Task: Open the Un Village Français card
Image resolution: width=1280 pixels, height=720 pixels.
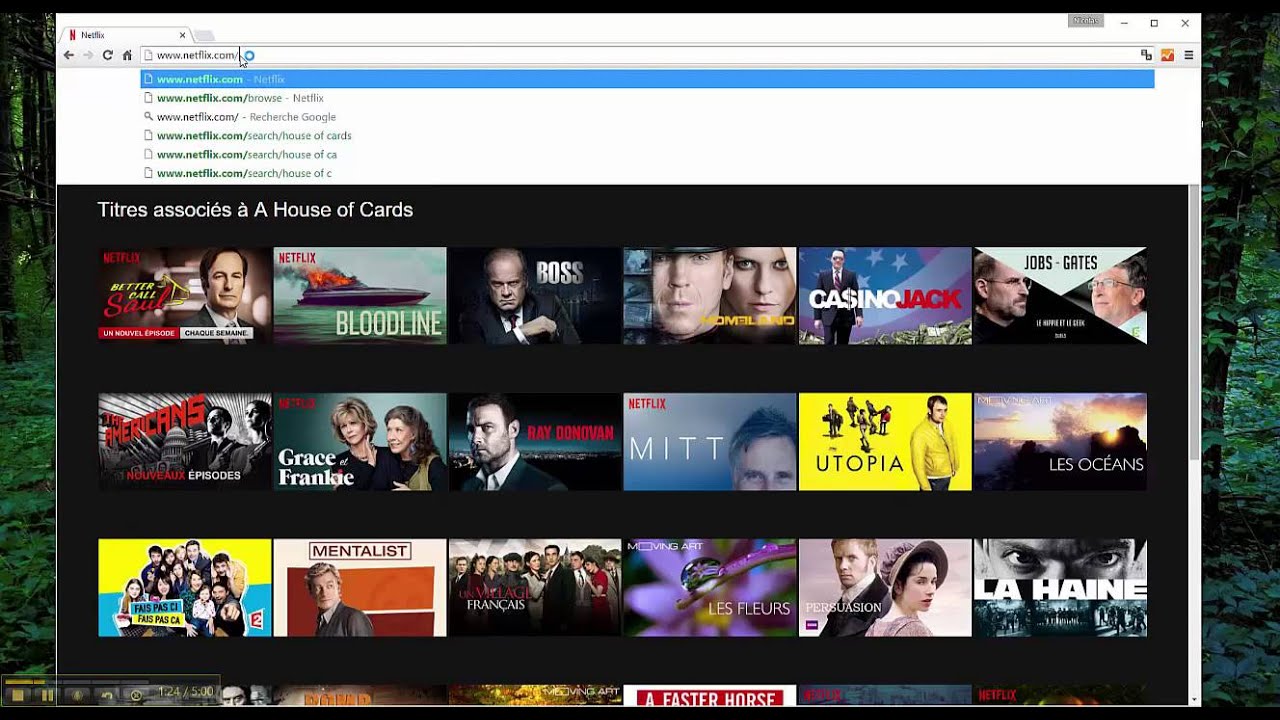Action: pos(535,588)
